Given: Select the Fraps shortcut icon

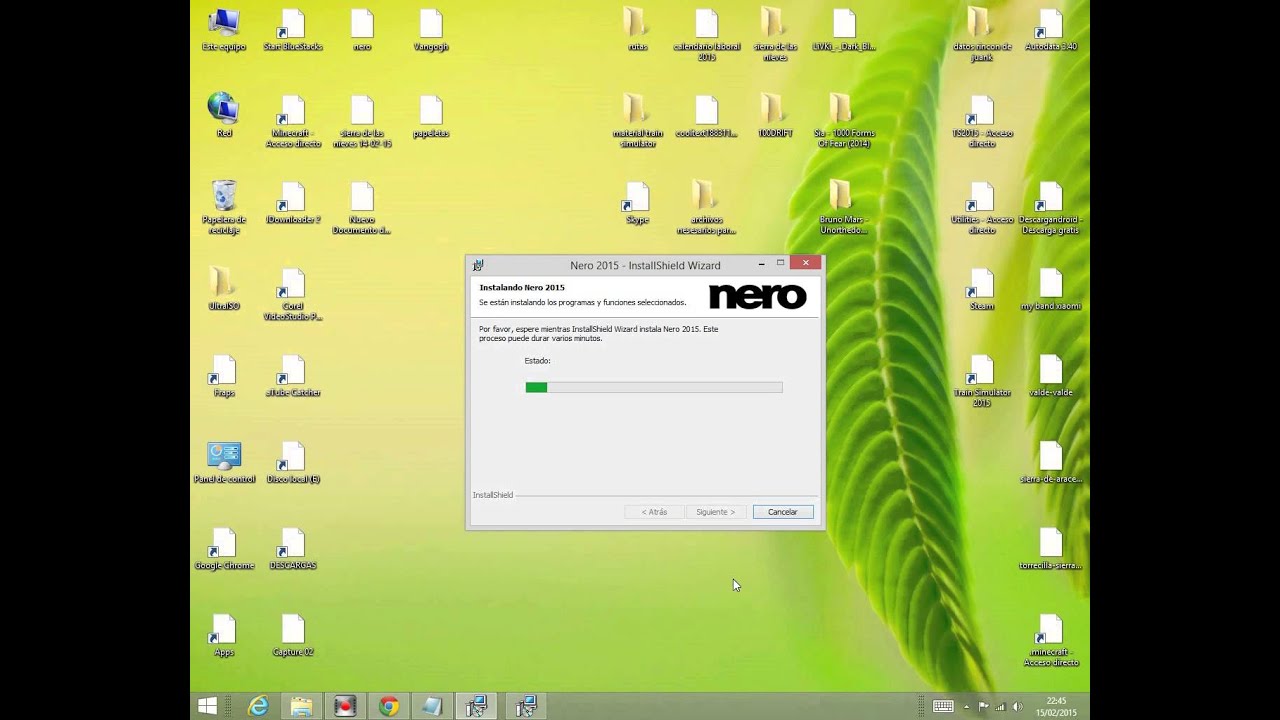Looking at the screenshot, I should pyautogui.click(x=224, y=377).
